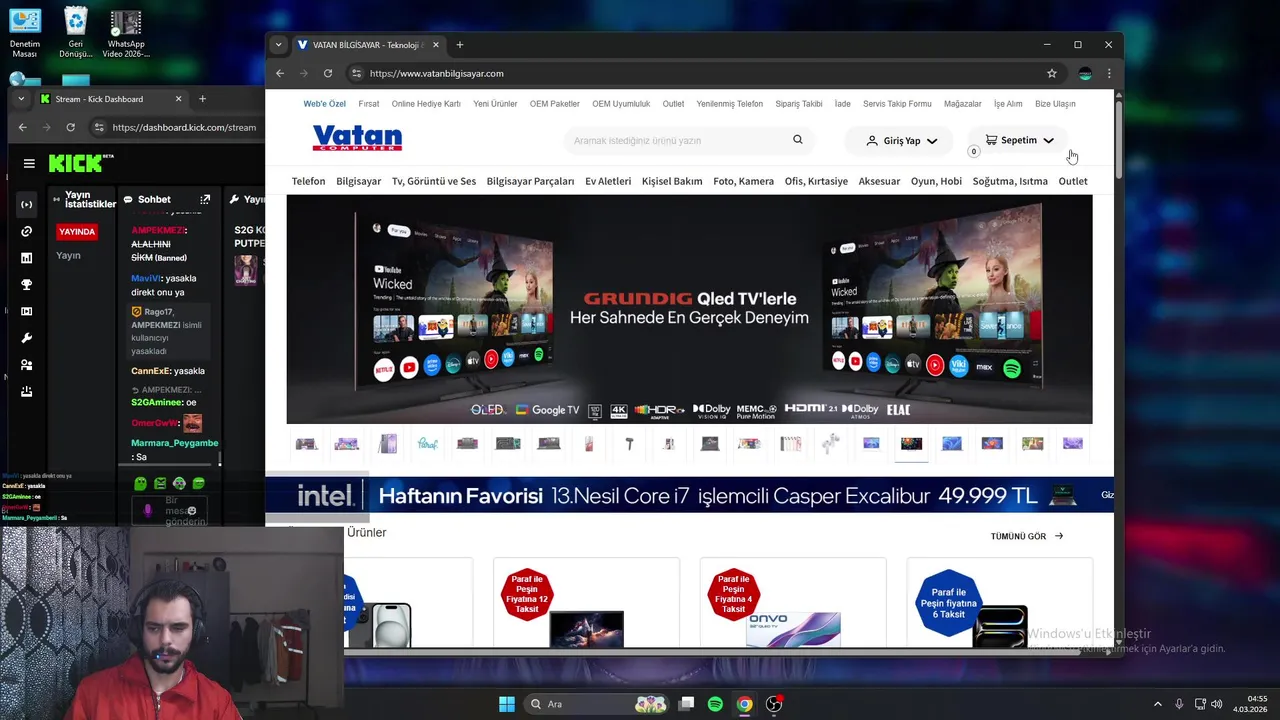Open the Sipariş Takibi link
This screenshot has height=720, width=1280.
[x=799, y=104]
